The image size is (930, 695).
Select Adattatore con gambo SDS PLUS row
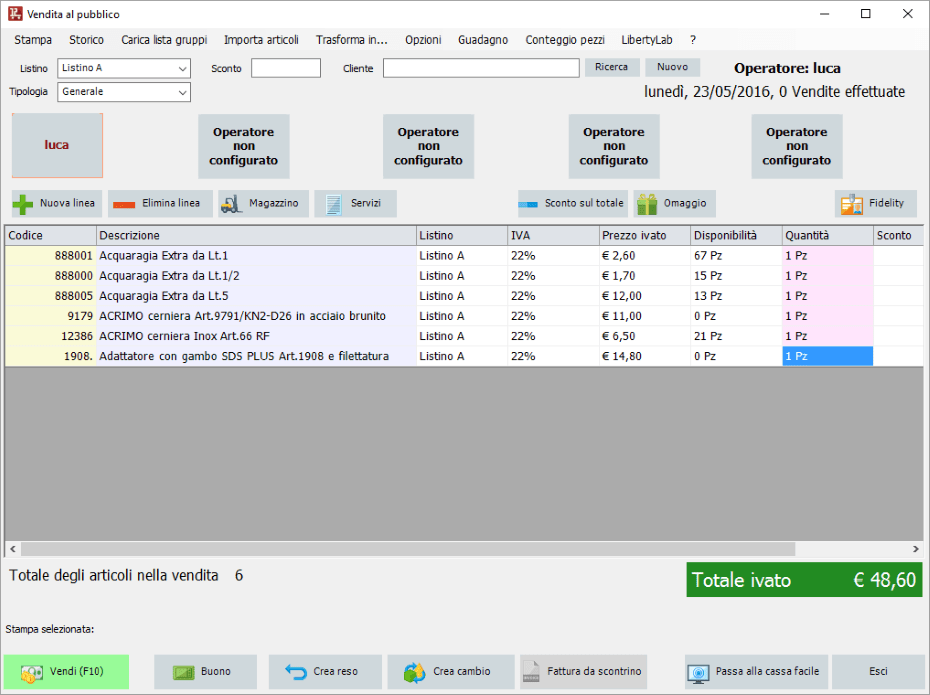tap(464, 356)
